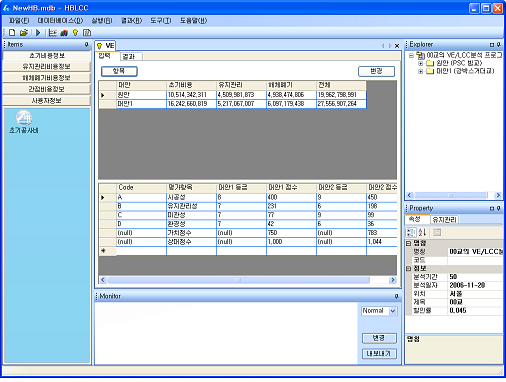
Task: Switch to the 속성 property tab
Action: pos(416,219)
